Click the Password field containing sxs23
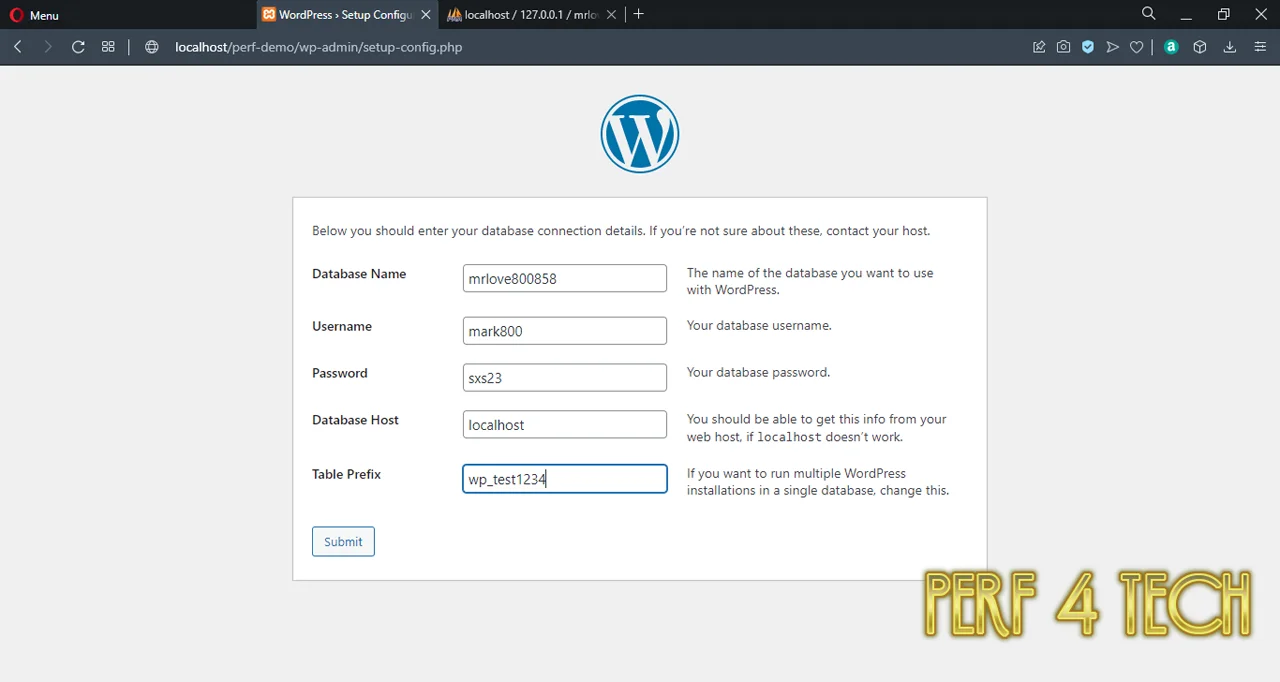This screenshot has height=682, width=1280. coord(565,377)
